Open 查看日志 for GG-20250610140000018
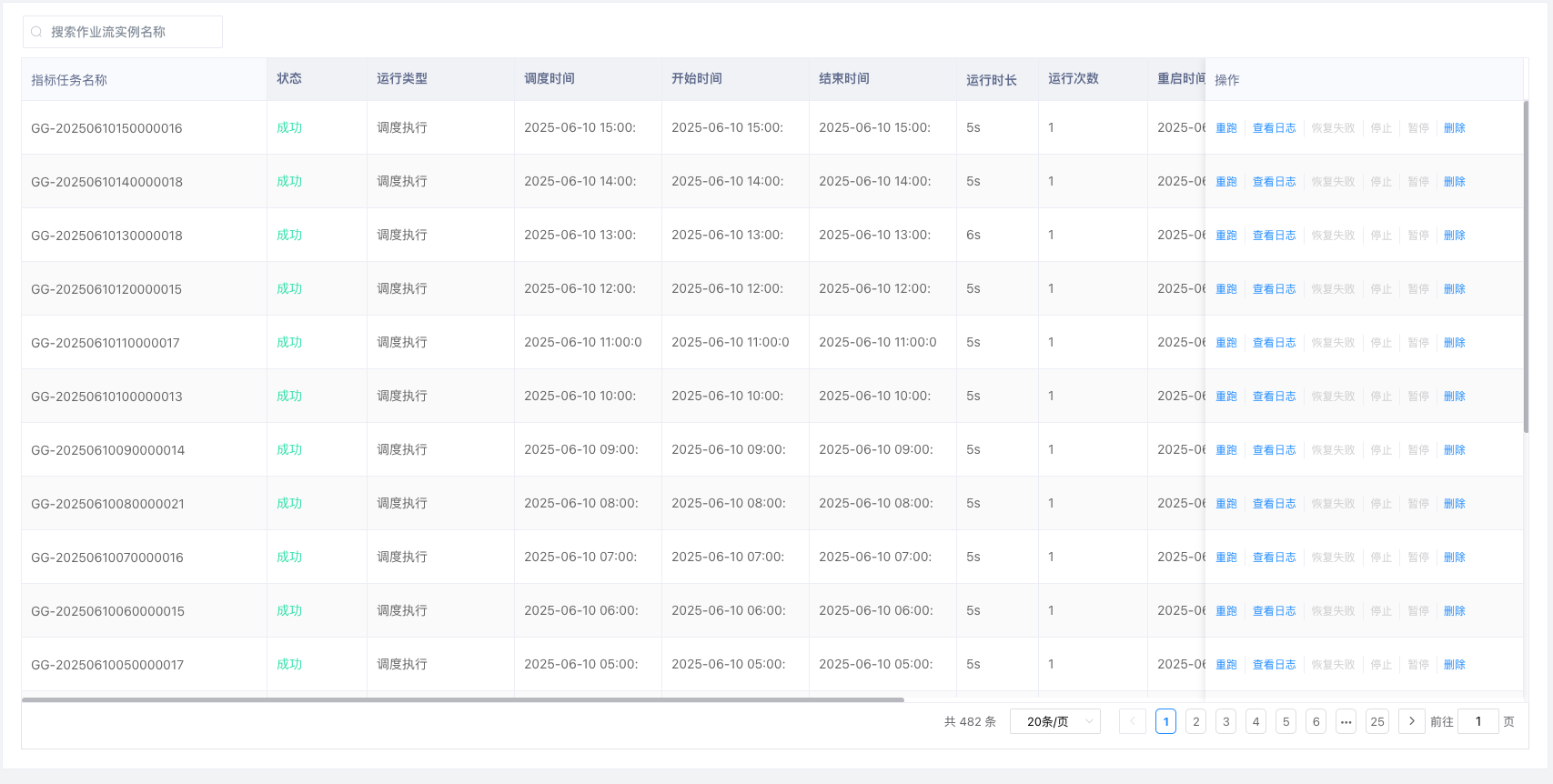 1274,182
